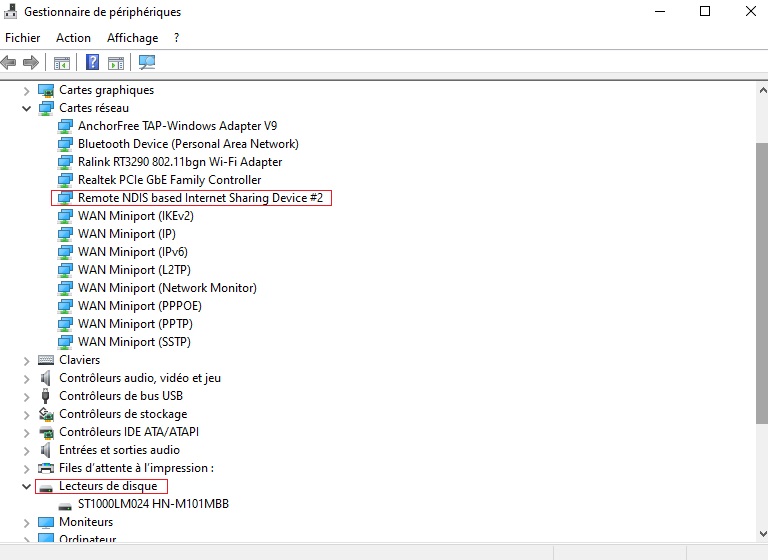The image size is (768, 560).
Task: Click the action pane toolbar icon with green arrow
Action: coord(116,63)
